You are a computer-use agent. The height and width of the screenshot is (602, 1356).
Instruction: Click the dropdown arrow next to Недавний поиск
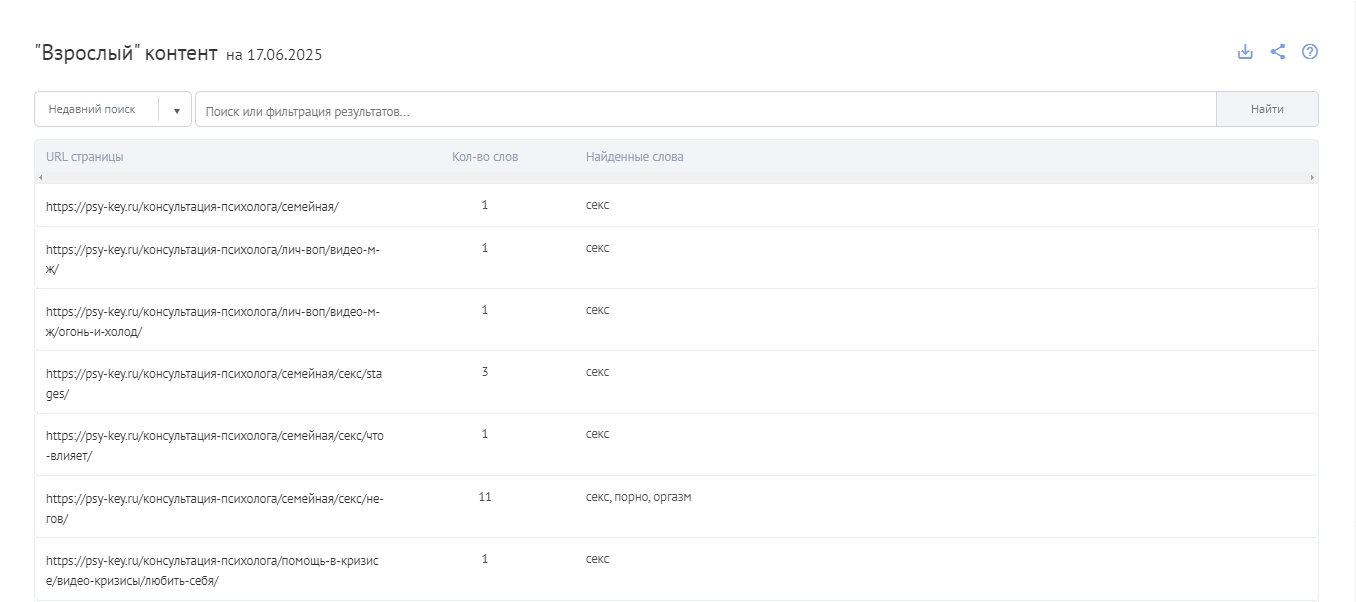pyautogui.click(x=176, y=110)
